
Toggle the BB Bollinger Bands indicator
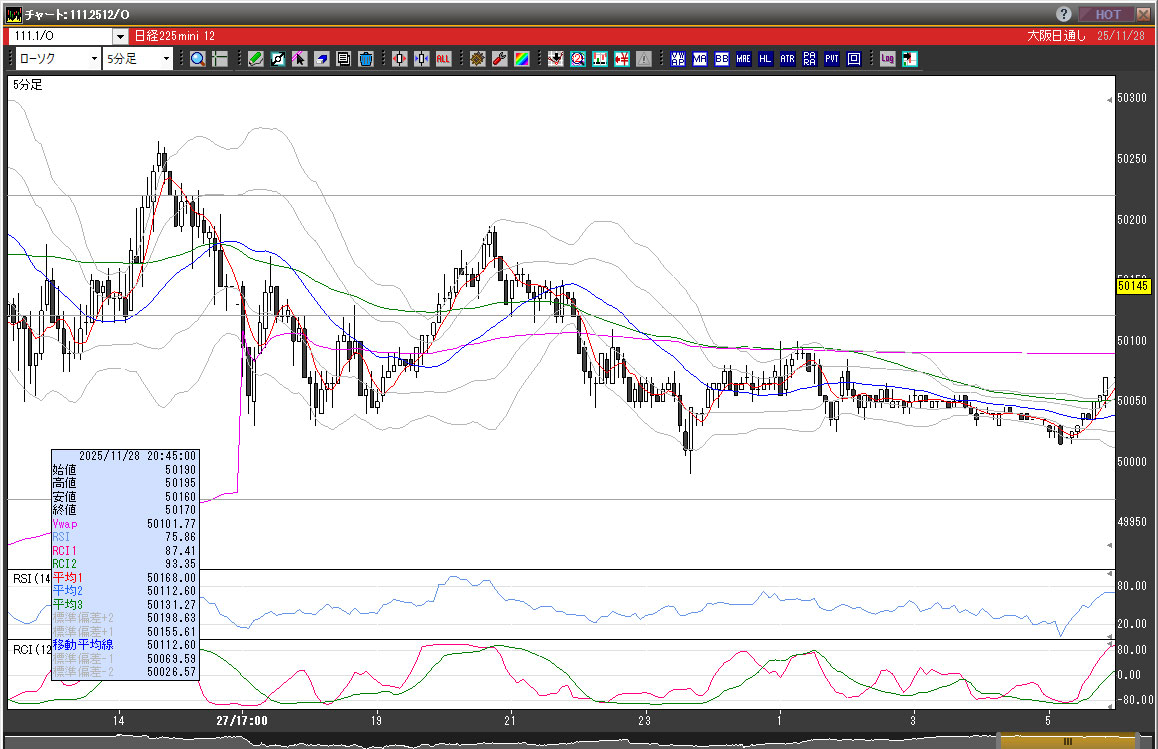(x=721, y=59)
